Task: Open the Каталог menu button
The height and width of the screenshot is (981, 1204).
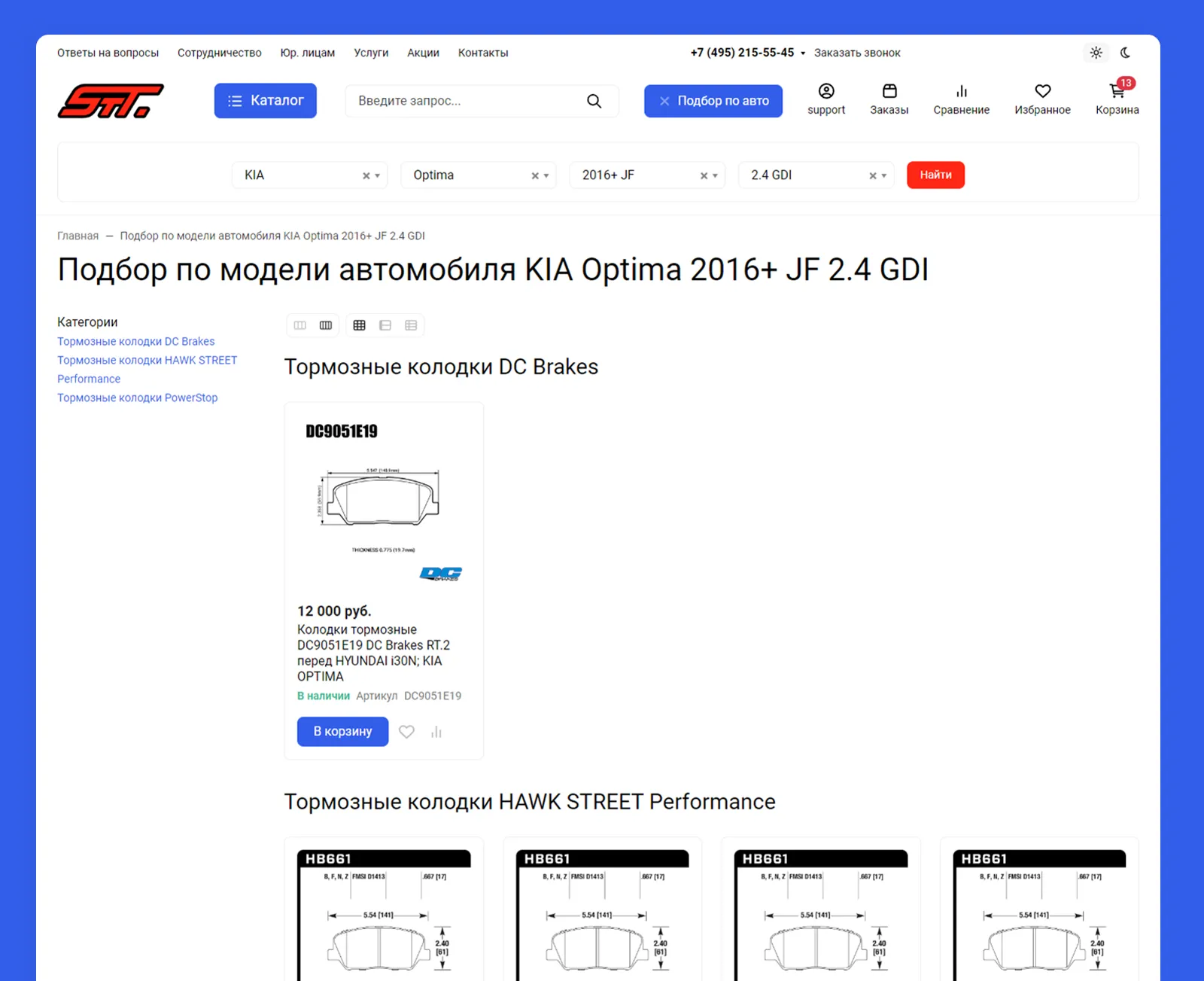Action: click(x=265, y=101)
